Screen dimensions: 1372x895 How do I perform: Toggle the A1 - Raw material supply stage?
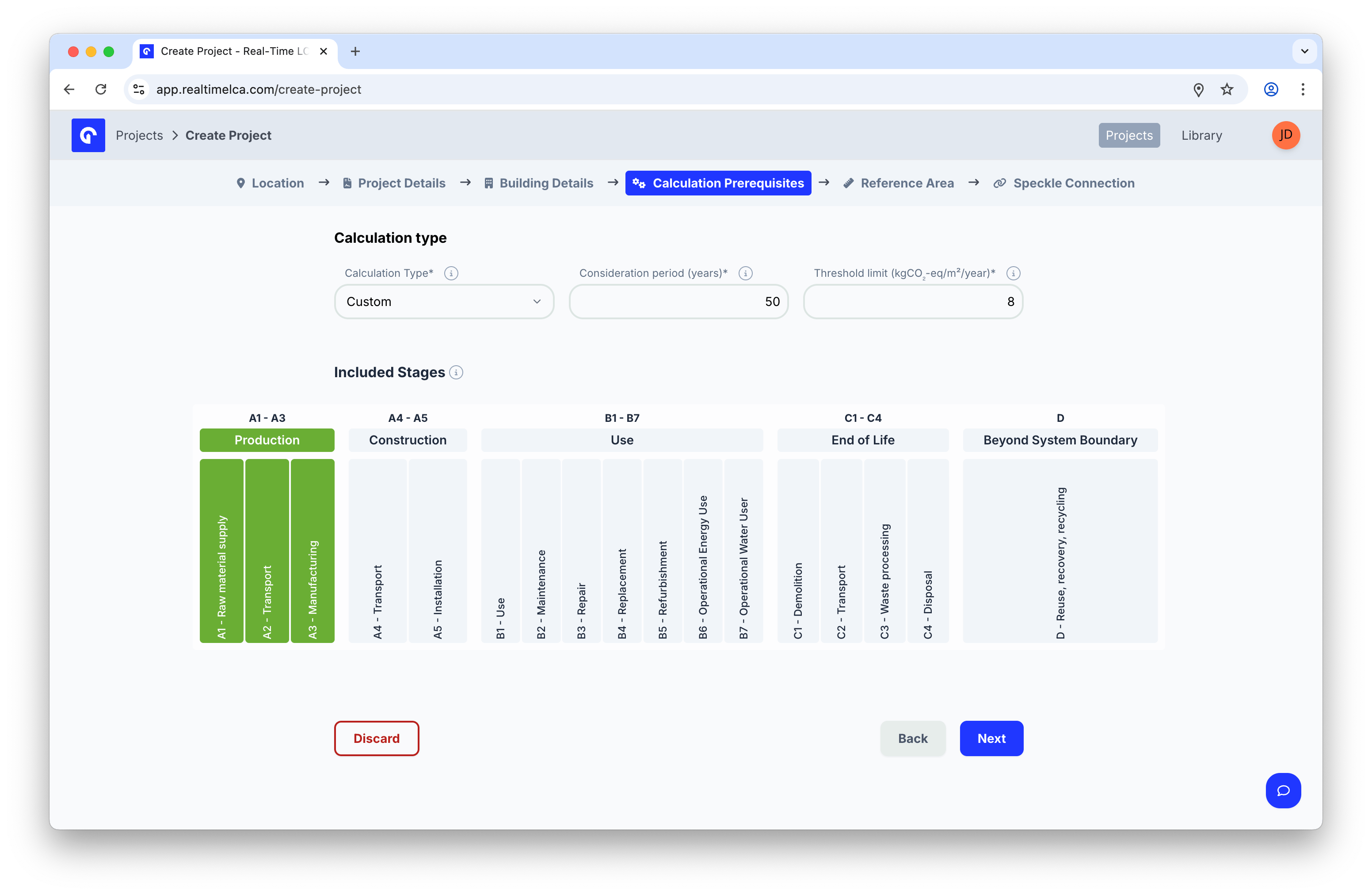coord(221,551)
